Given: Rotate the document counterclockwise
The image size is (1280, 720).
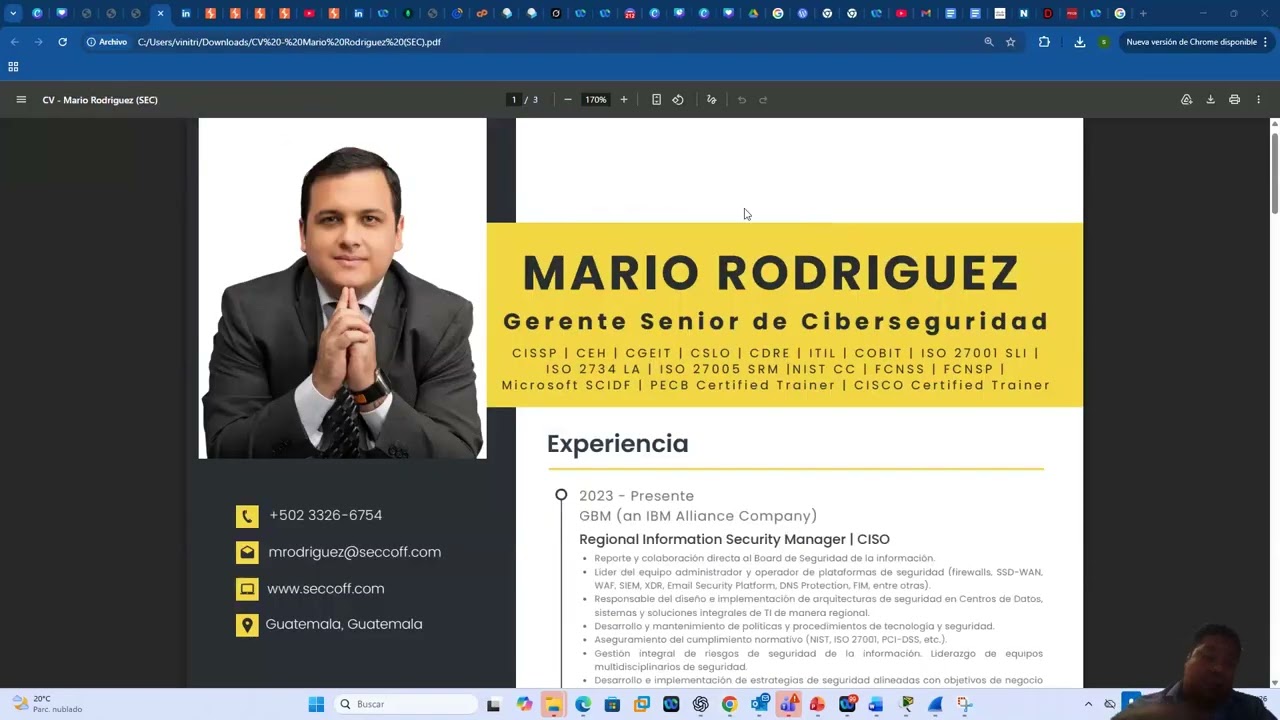Looking at the screenshot, I should pyautogui.click(x=678, y=100).
